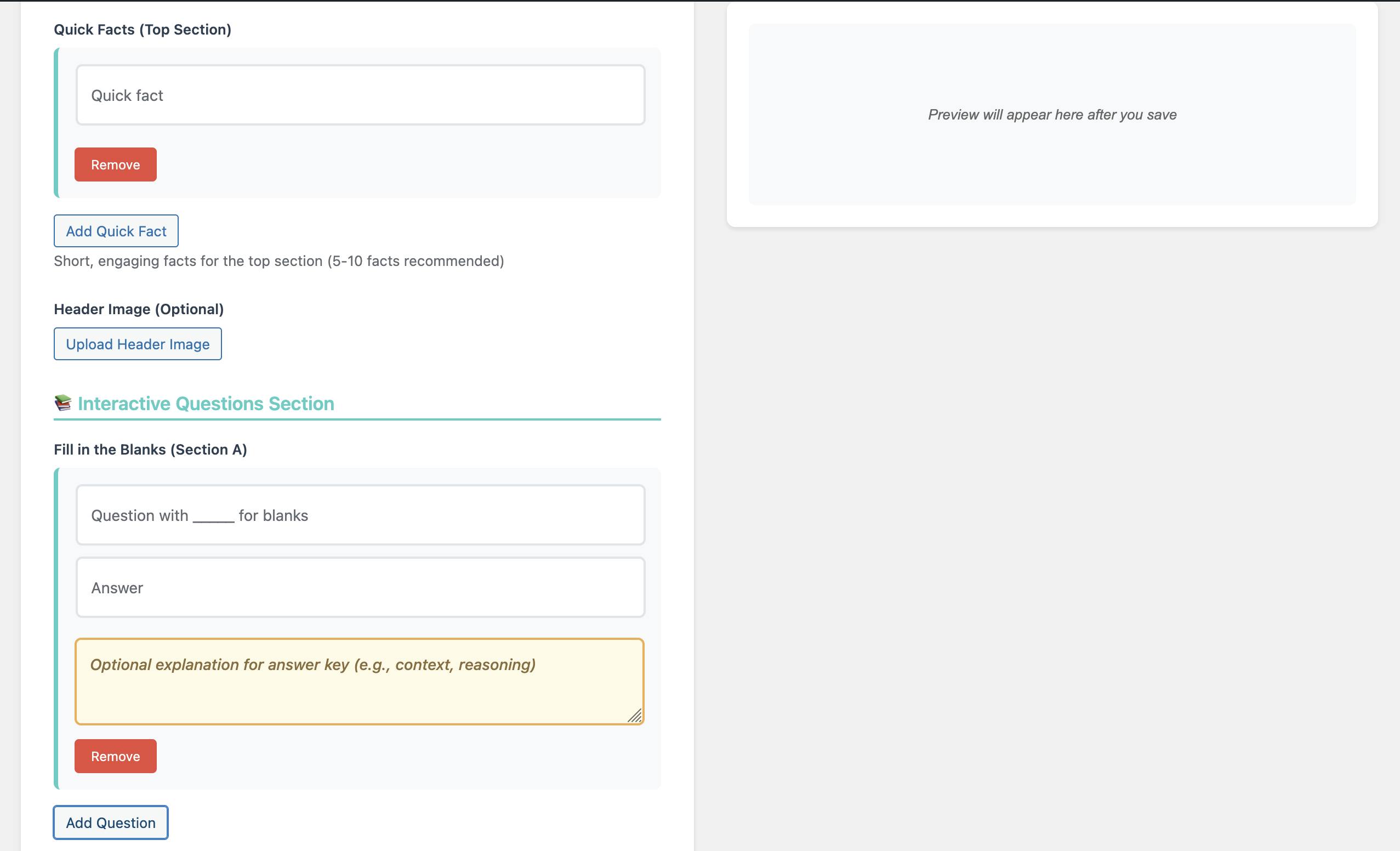Click the Quick fact input field
This screenshot has width=1400, height=851.
360,95
